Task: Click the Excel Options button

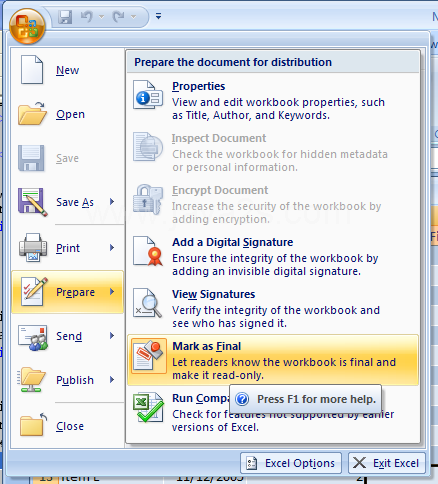Action: point(291,463)
